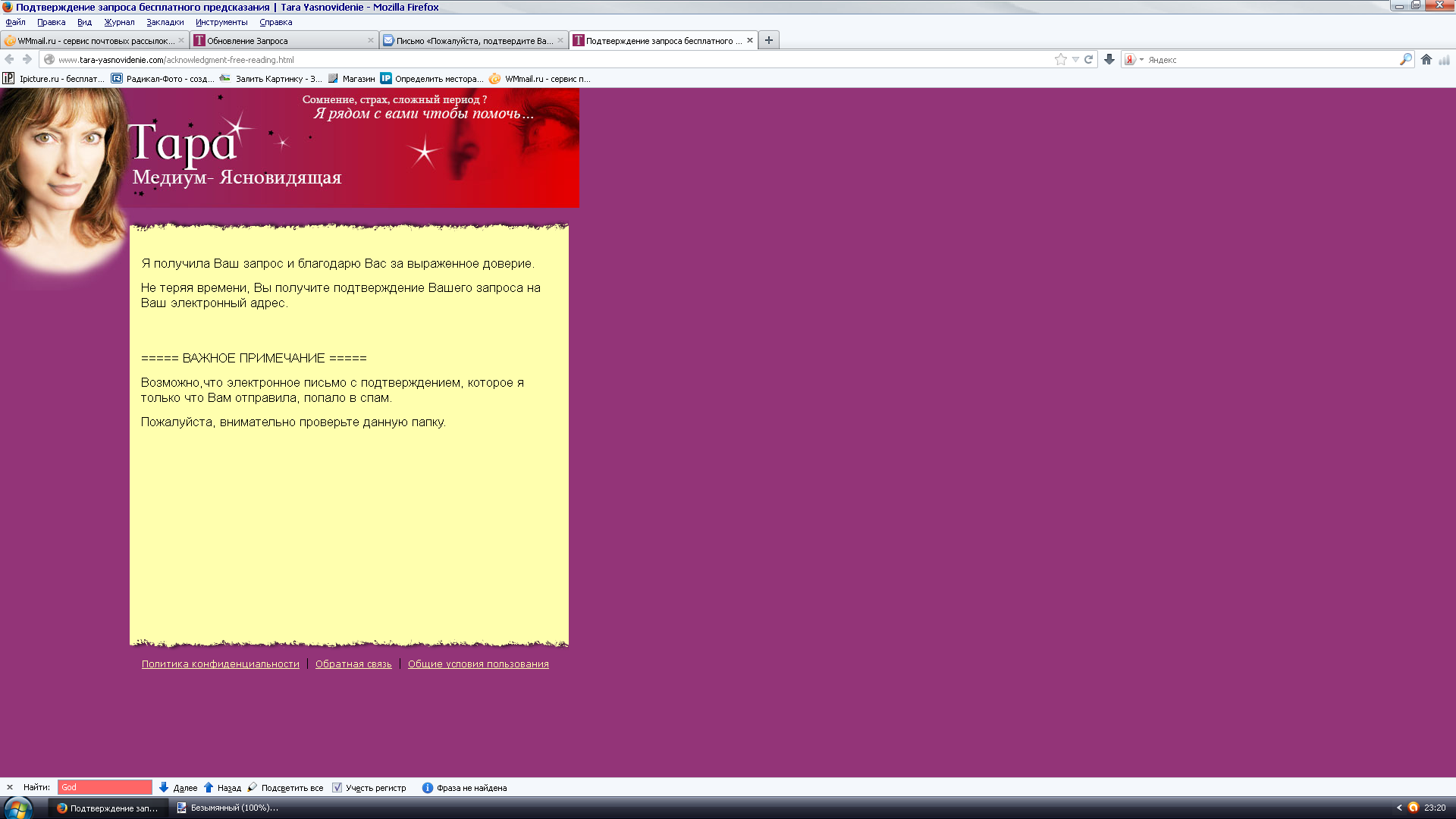Open Залить Картинку bookmark
The width and height of the screenshot is (1456, 819).
271,78
